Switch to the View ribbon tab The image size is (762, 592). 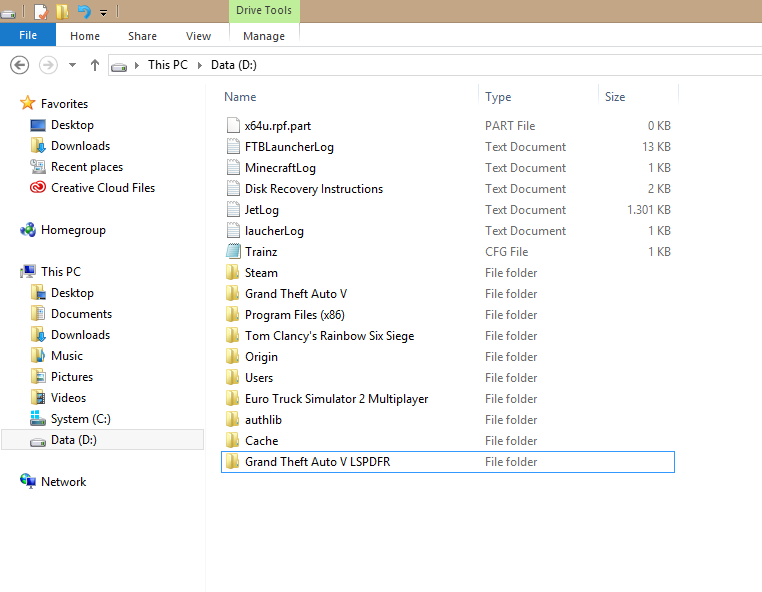[x=198, y=36]
